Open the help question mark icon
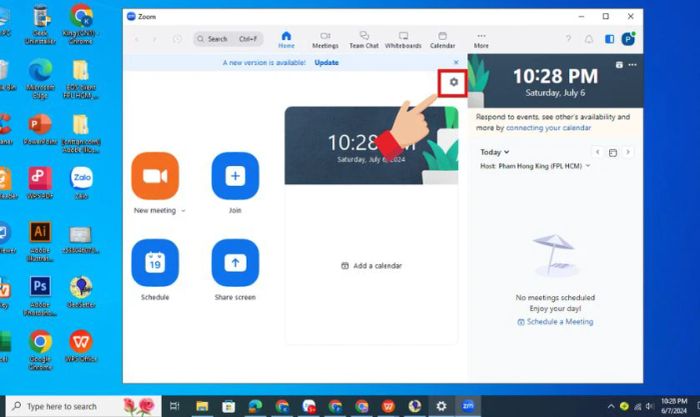The image size is (700, 417). (x=568, y=39)
